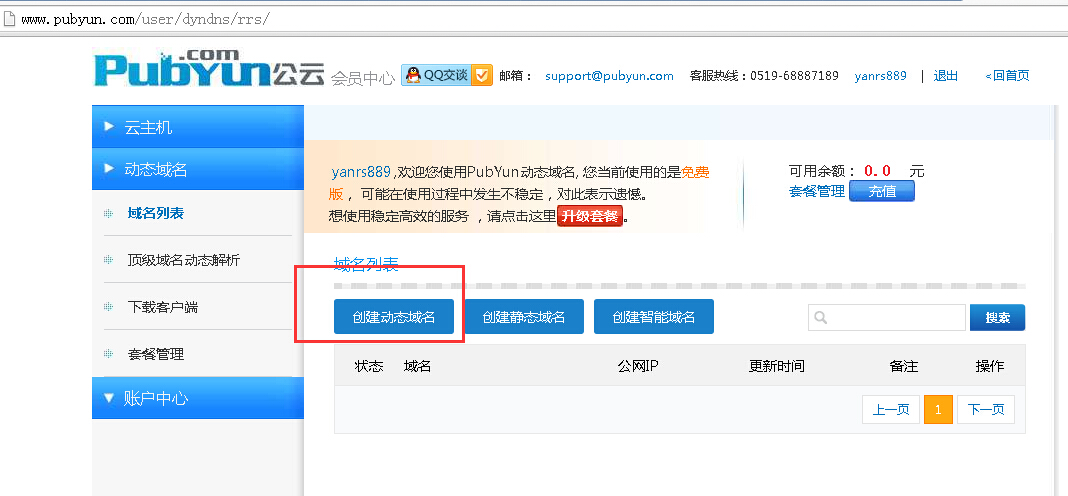The height and width of the screenshot is (496, 1068).
Task: Click support@pubyun.com email link
Action: (609, 76)
